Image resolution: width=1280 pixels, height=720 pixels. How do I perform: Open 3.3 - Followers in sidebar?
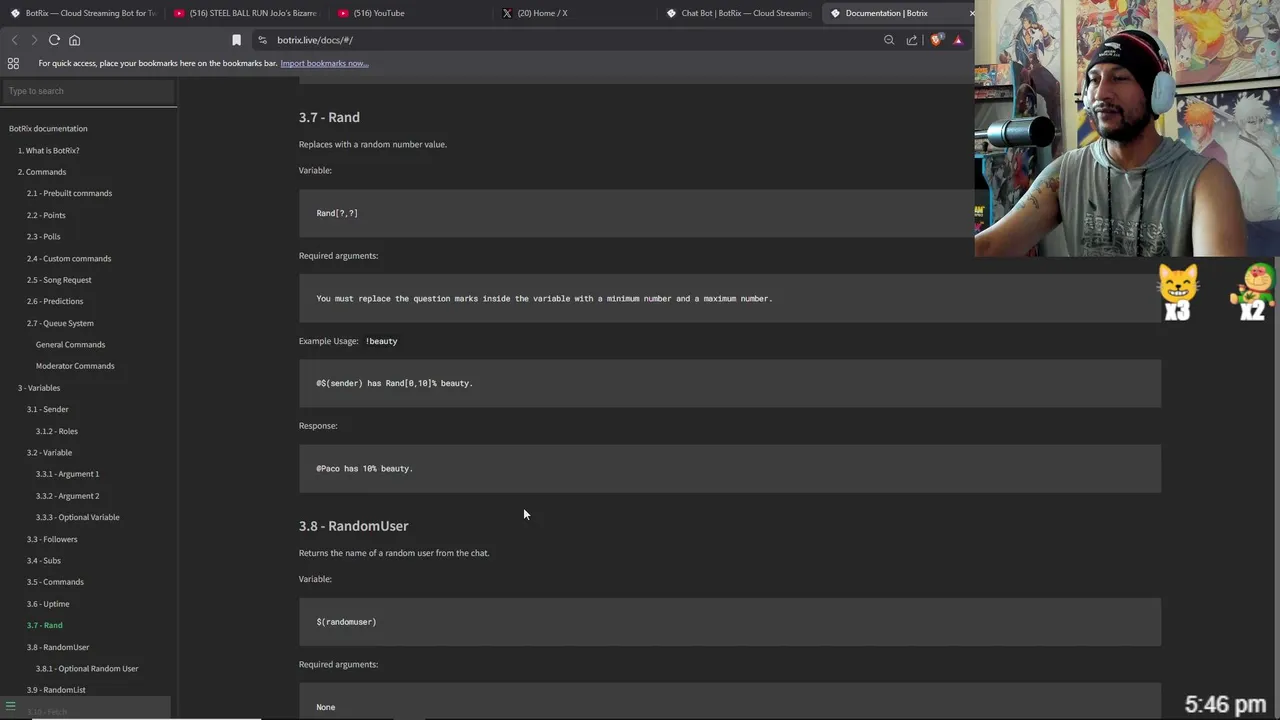pyautogui.click(x=52, y=539)
